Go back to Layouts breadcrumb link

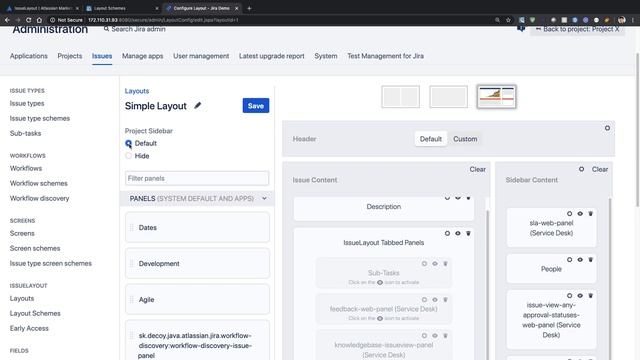[x=137, y=91]
